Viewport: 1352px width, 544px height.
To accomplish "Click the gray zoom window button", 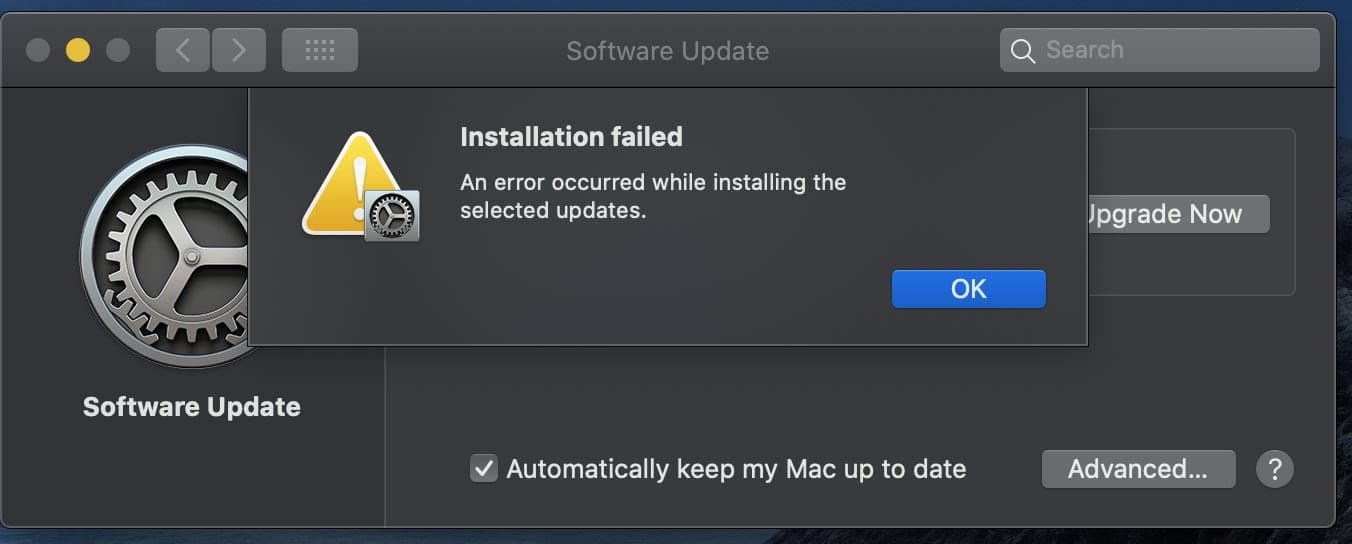I will [118, 50].
